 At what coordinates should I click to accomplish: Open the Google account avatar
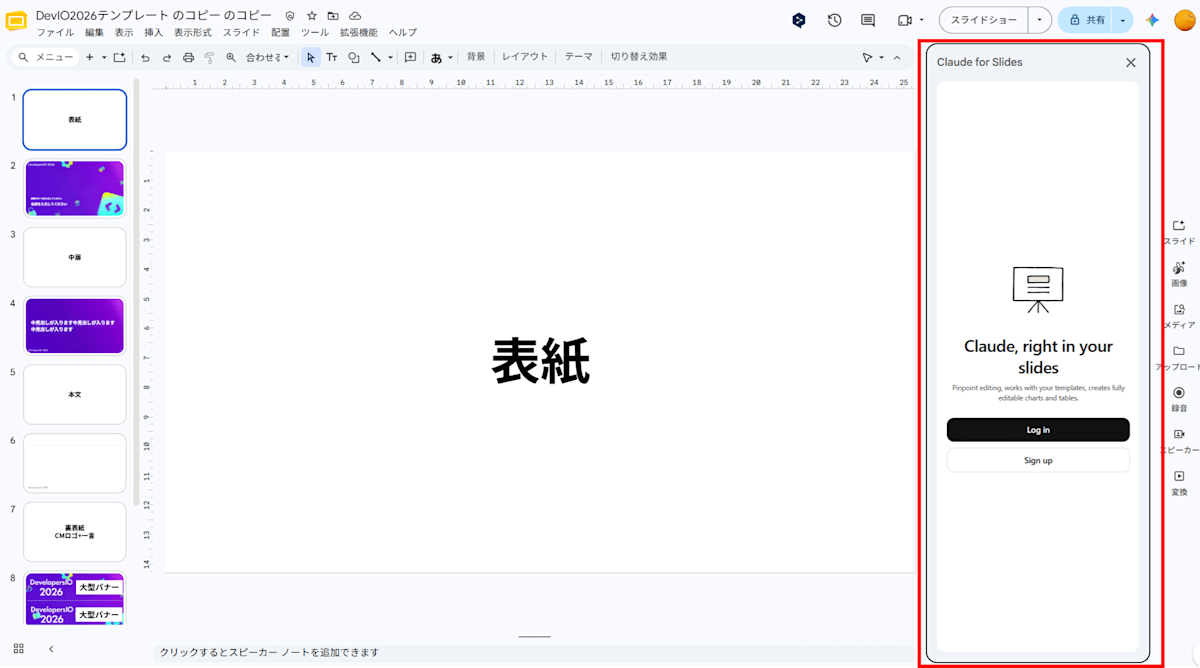1184,20
